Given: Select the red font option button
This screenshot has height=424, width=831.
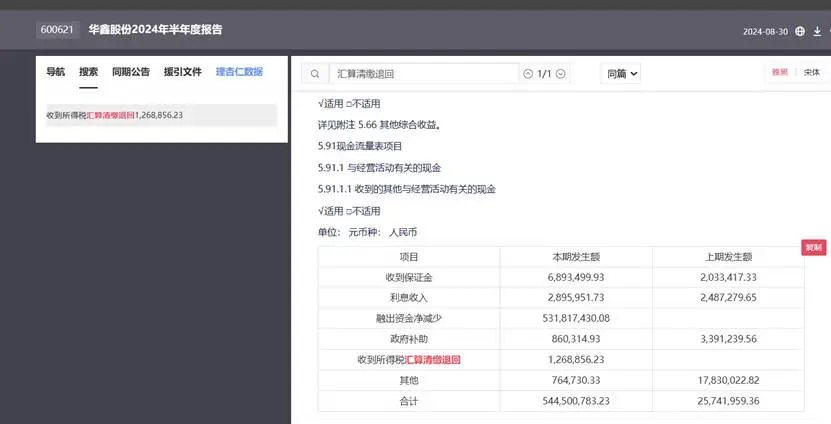Looking at the screenshot, I should pyautogui.click(x=780, y=72).
